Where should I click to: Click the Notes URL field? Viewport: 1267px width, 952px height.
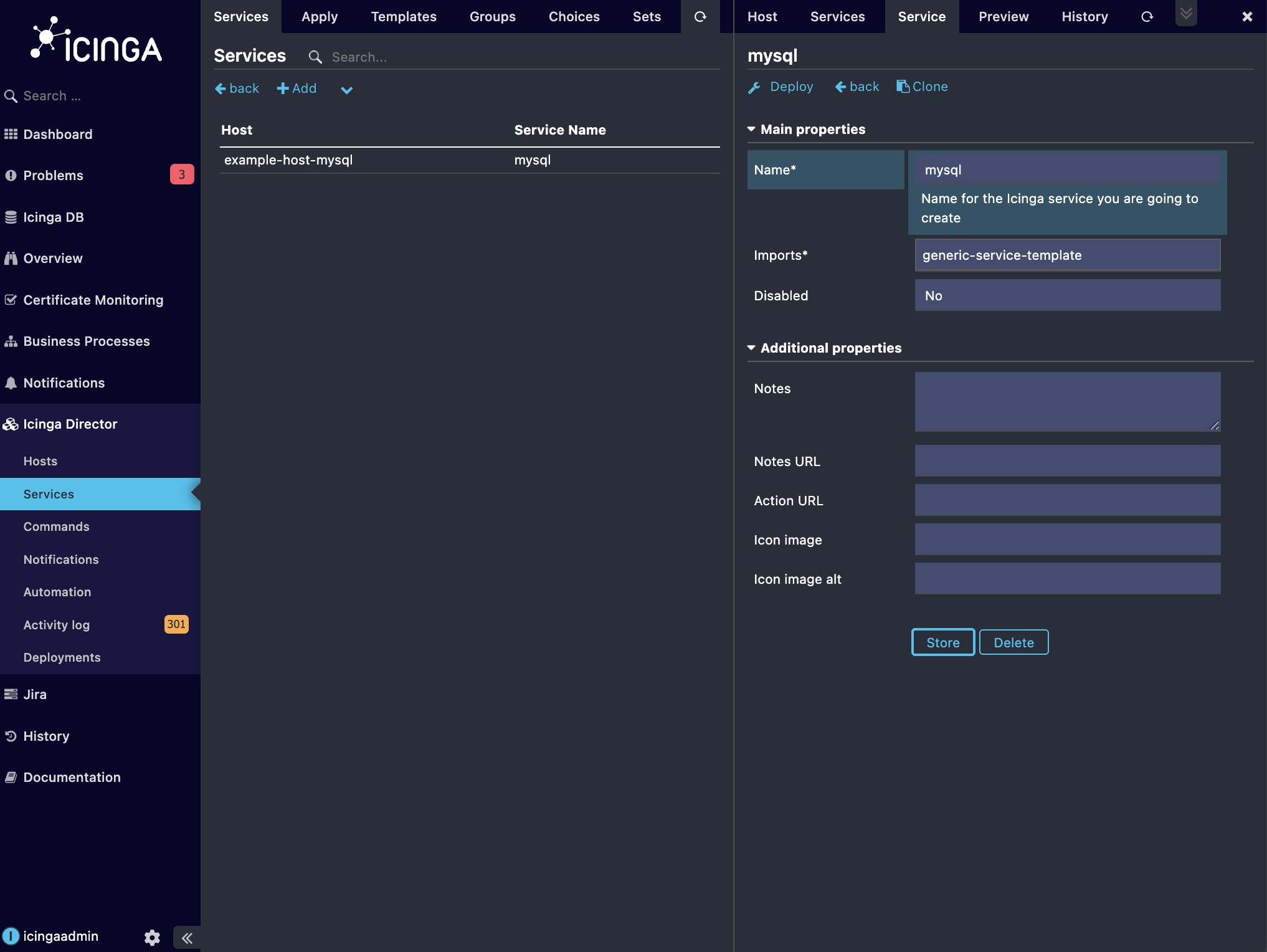click(1068, 461)
